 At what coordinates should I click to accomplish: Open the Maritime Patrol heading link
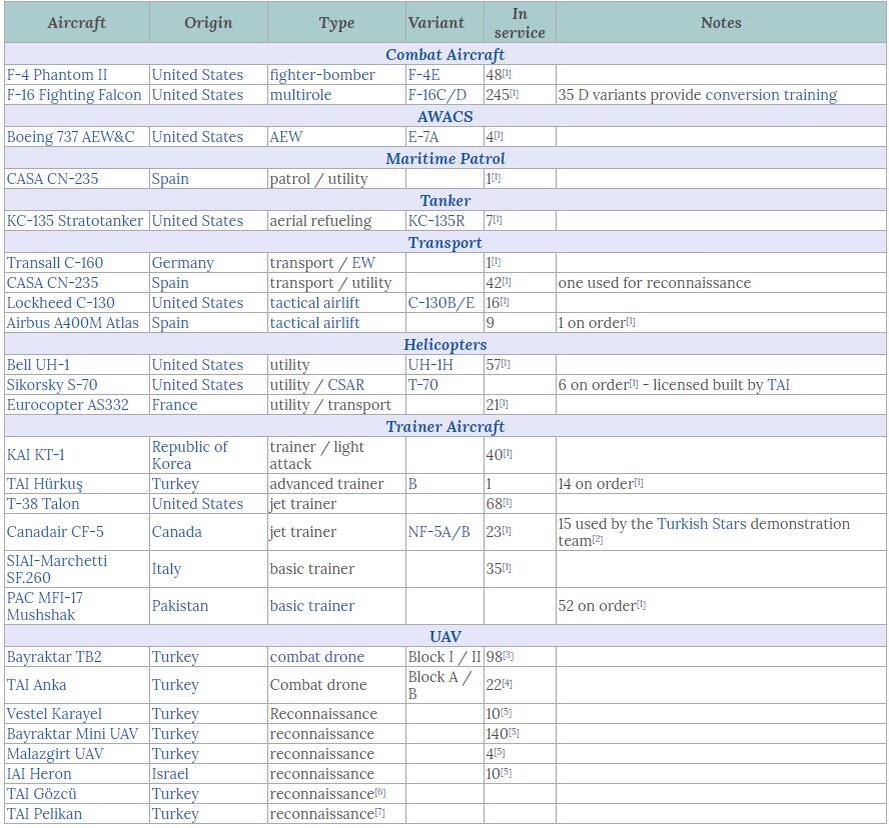(x=445, y=158)
